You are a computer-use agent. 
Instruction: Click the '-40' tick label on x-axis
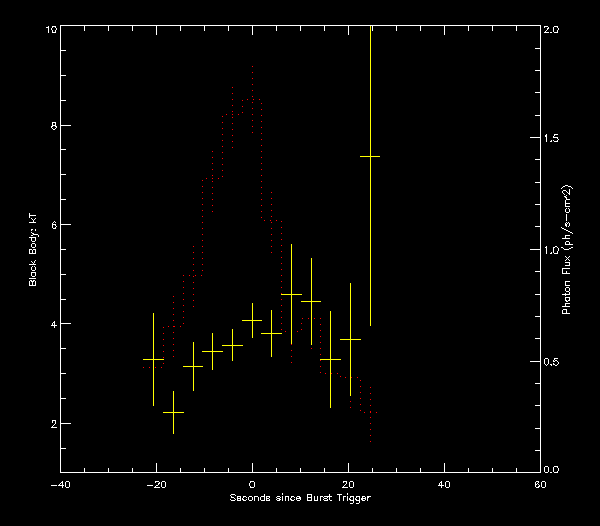click(x=59, y=484)
